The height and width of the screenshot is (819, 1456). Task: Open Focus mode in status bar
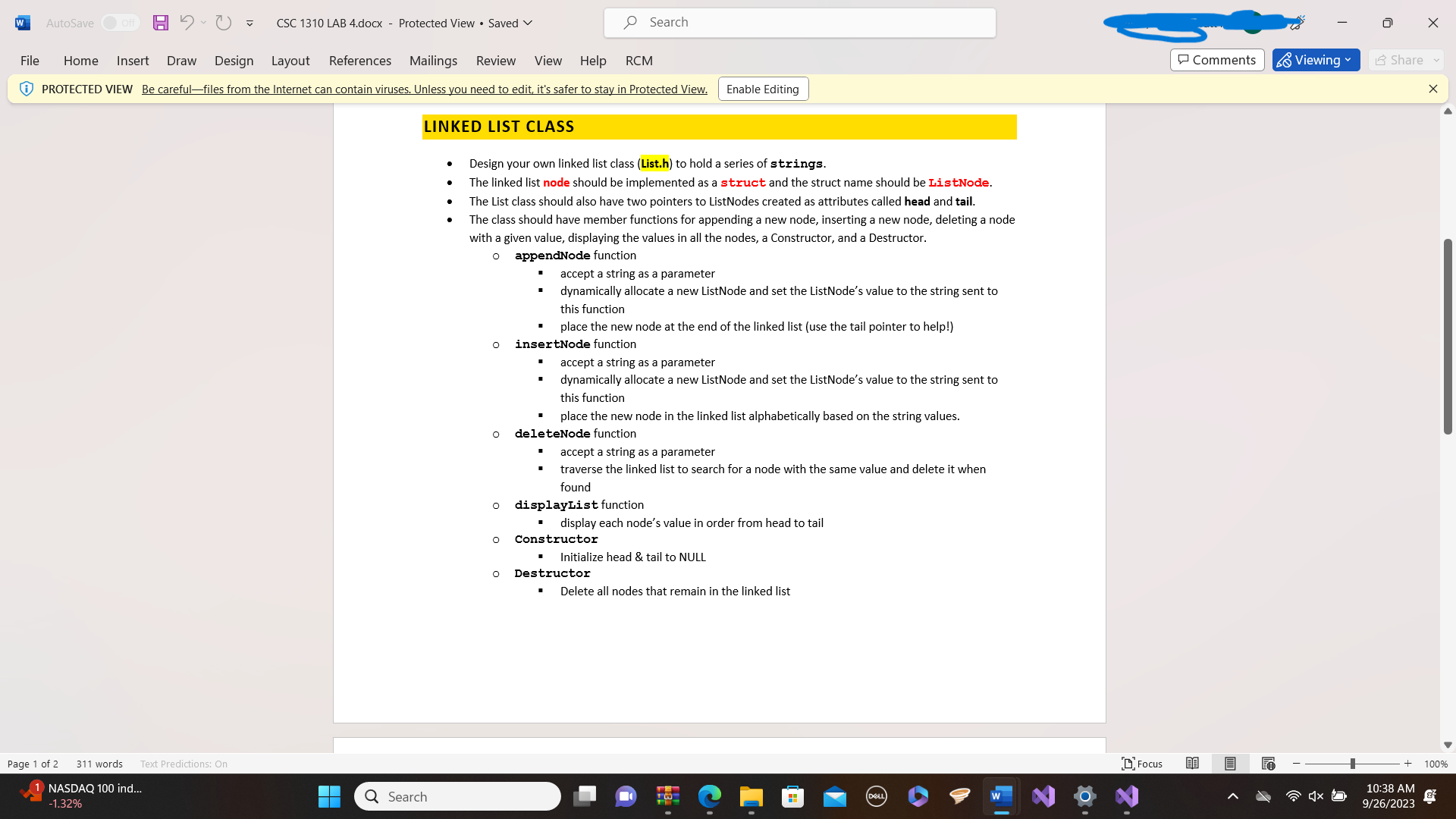click(x=1142, y=764)
